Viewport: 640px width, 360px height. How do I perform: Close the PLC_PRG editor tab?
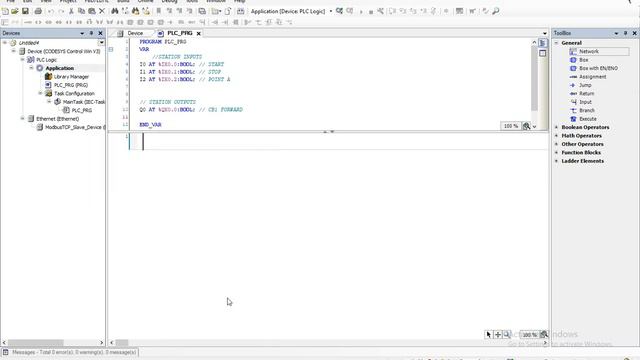click(x=199, y=33)
